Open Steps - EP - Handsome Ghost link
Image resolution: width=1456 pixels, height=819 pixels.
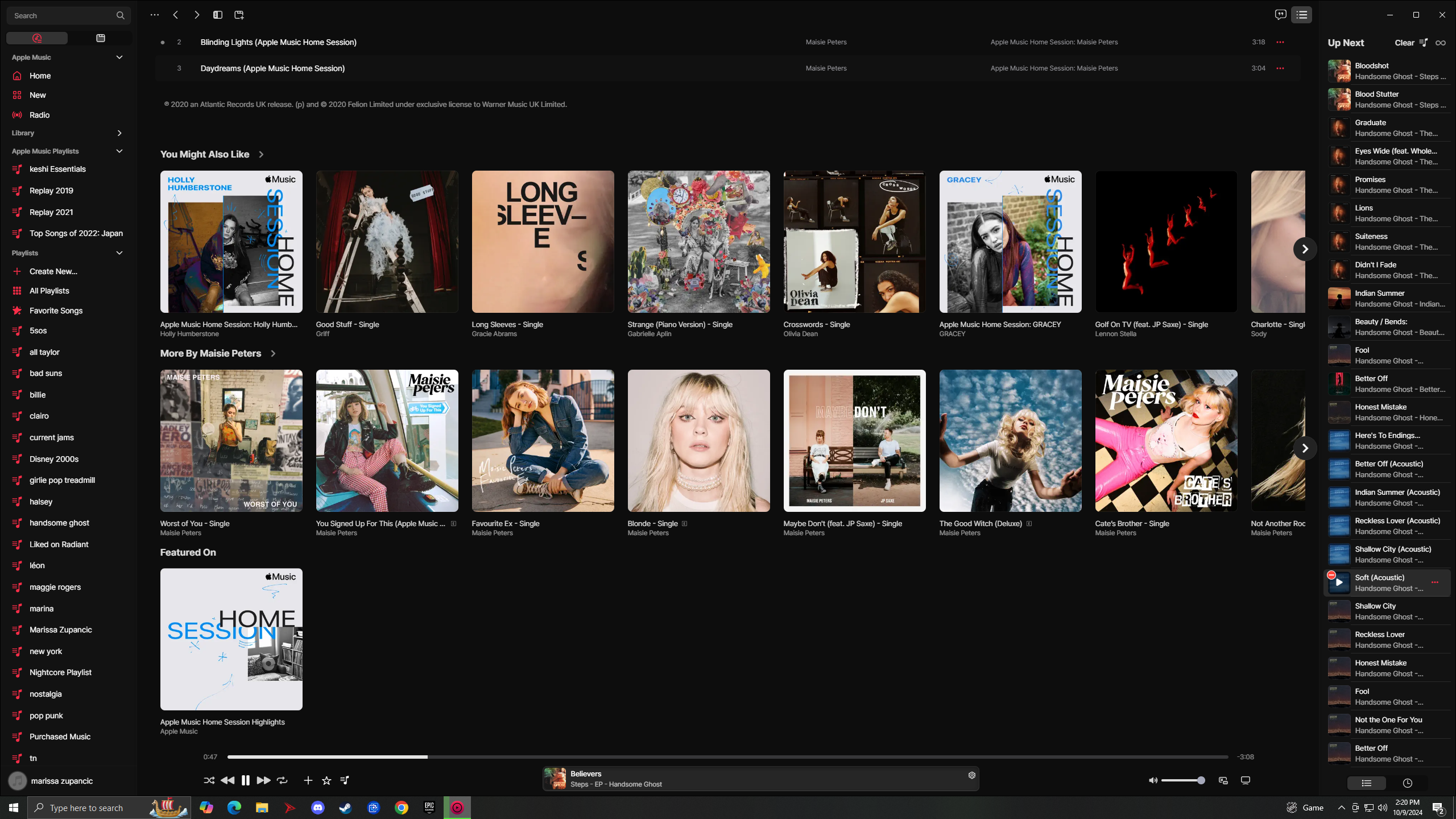[x=616, y=784]
